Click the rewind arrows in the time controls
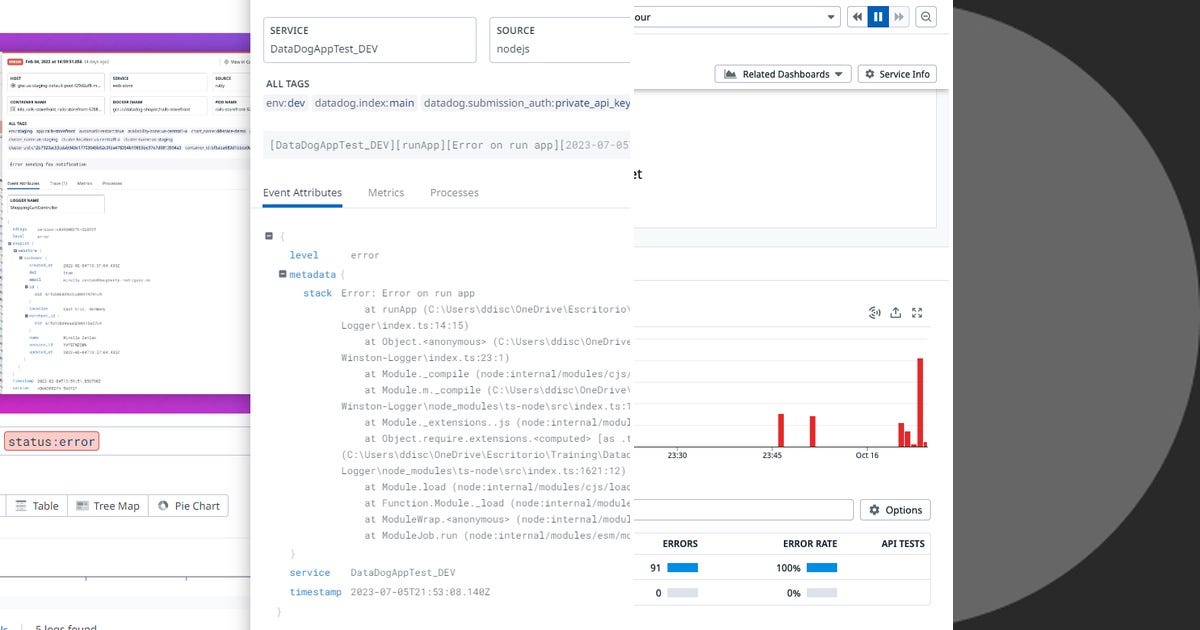This screenshot has width=1200, height=630. pyautogui.click(x=857, y=16)
